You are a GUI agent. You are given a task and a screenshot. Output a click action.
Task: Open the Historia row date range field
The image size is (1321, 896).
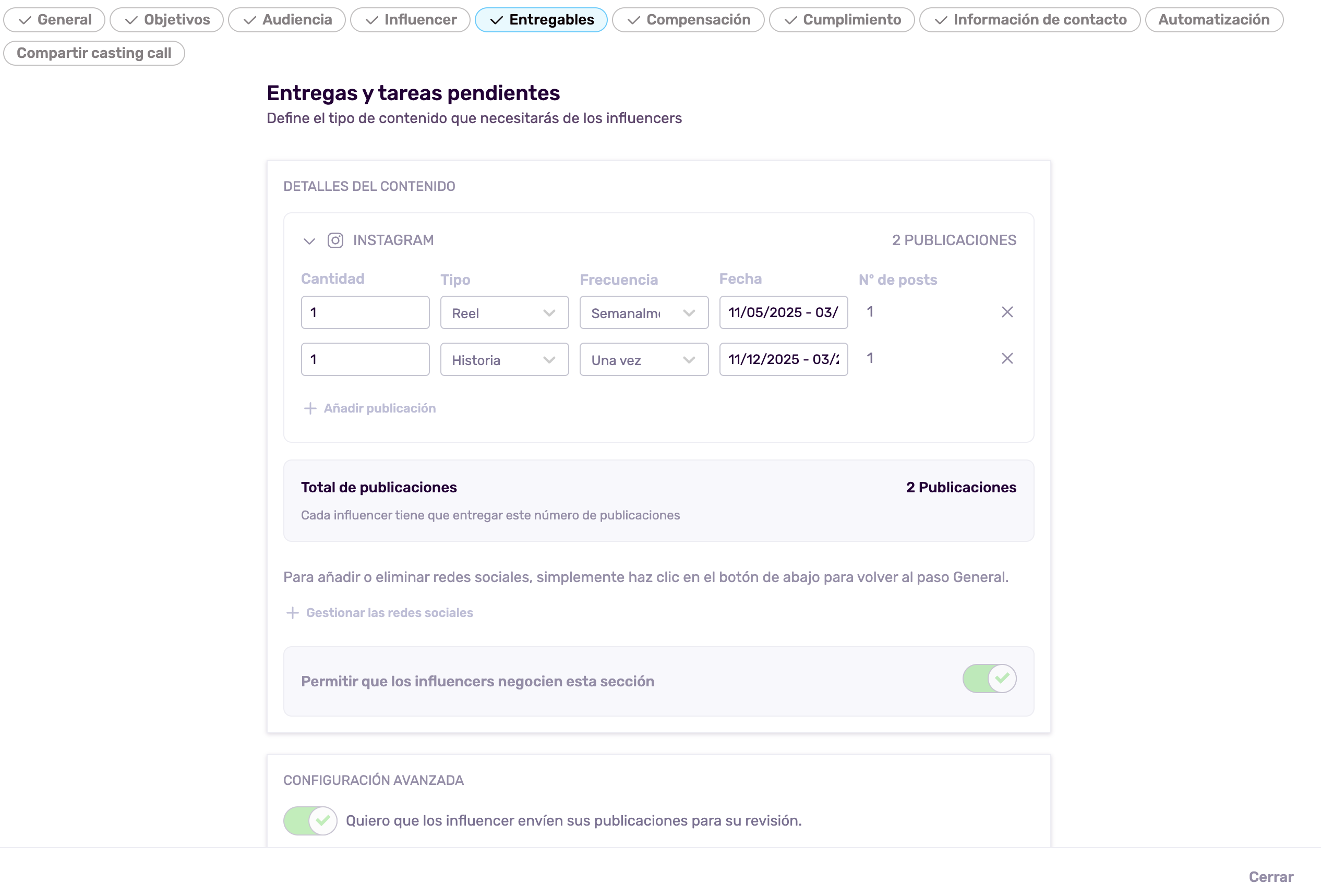tap(783, 360)
